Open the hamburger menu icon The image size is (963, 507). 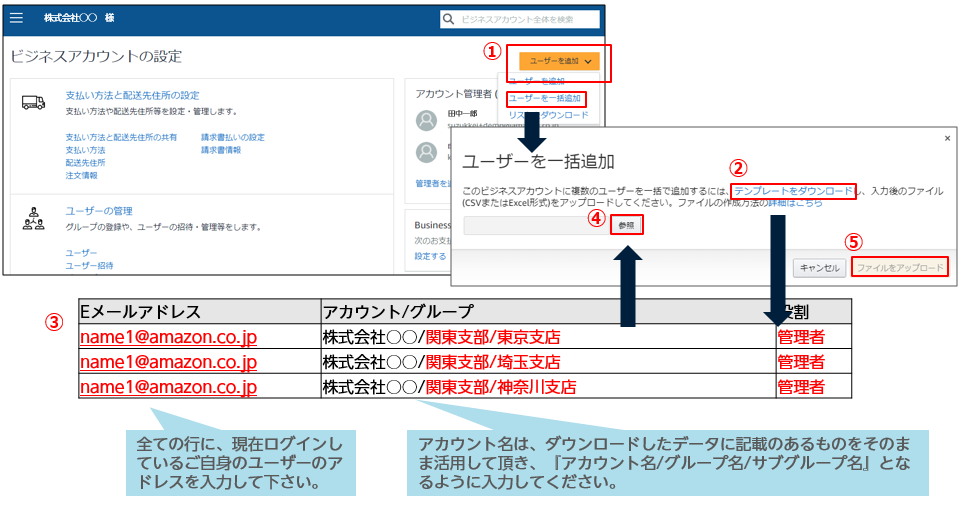click(17, 18)
